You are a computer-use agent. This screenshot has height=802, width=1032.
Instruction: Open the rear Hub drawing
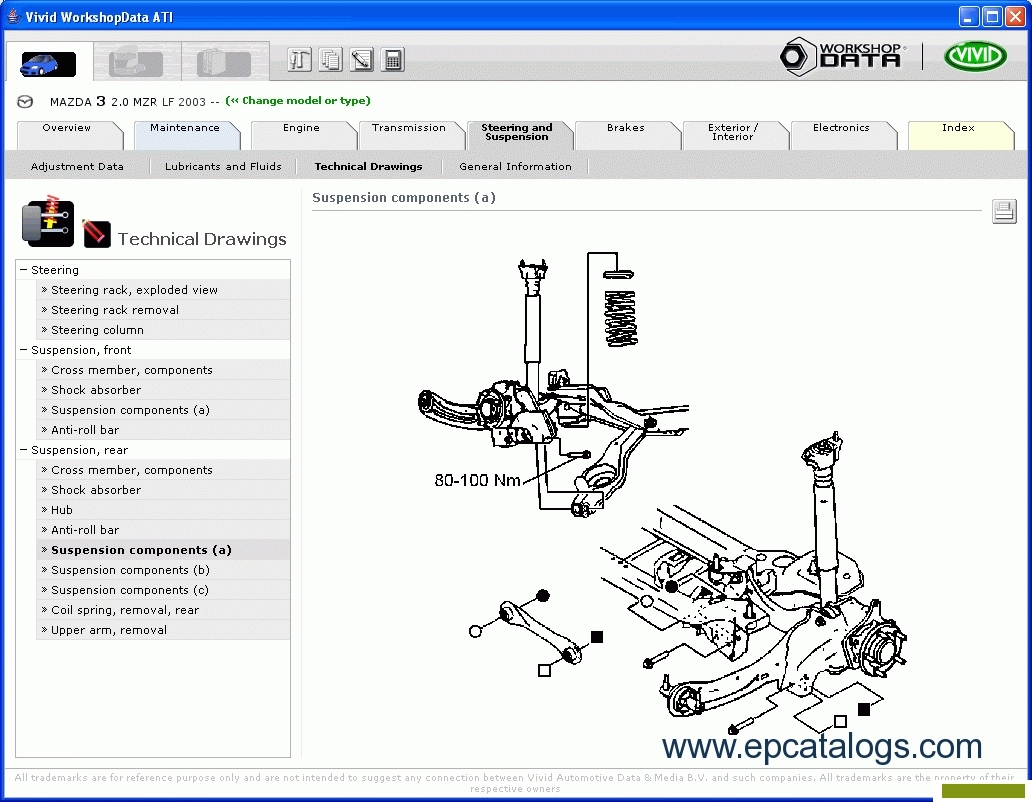(x=163, y=510)
